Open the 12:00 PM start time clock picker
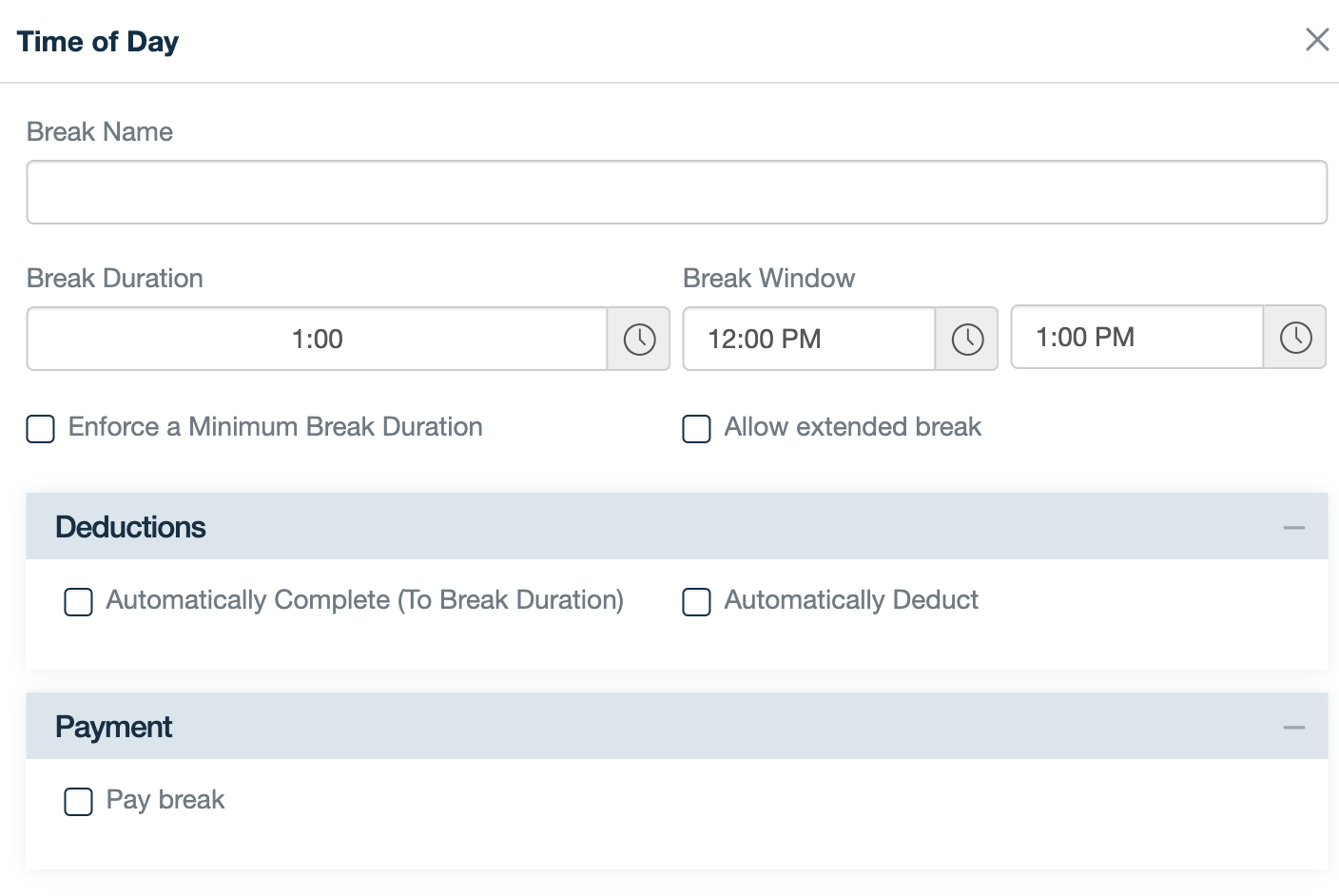Screen dimensions: 1339x896 (x=967, y=340)
